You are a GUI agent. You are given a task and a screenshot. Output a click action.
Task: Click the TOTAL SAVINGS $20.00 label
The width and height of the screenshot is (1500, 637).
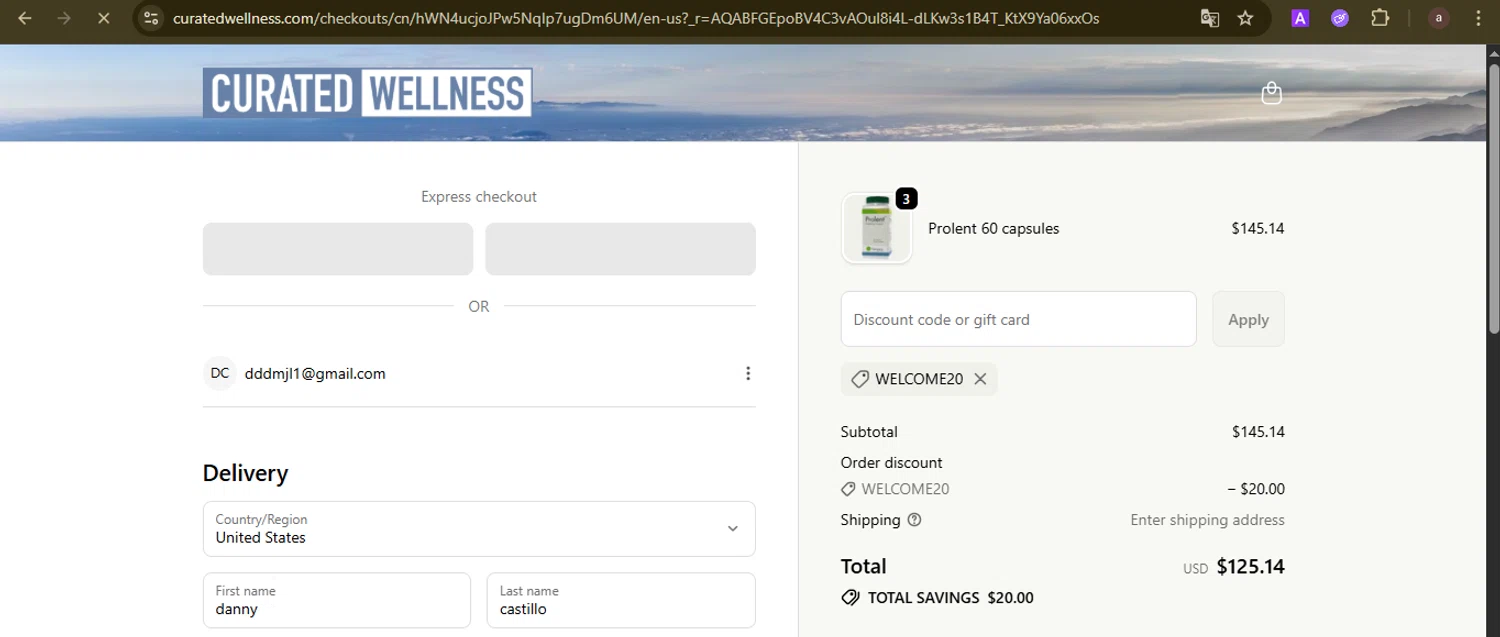click(950, 598)
